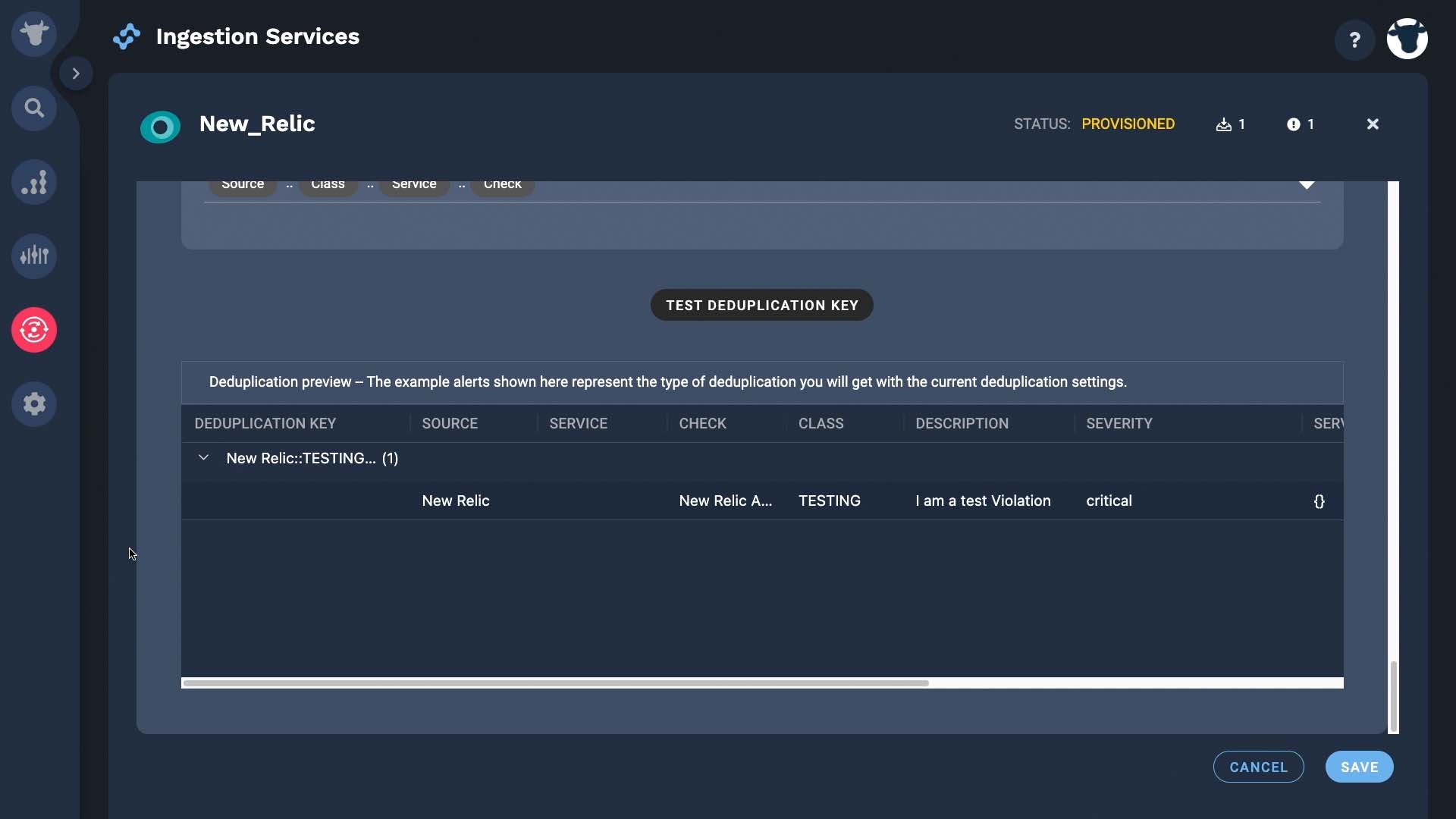Collapse the New Relic::TESTING group row
1456x819 pixels.
coord(203,457)
